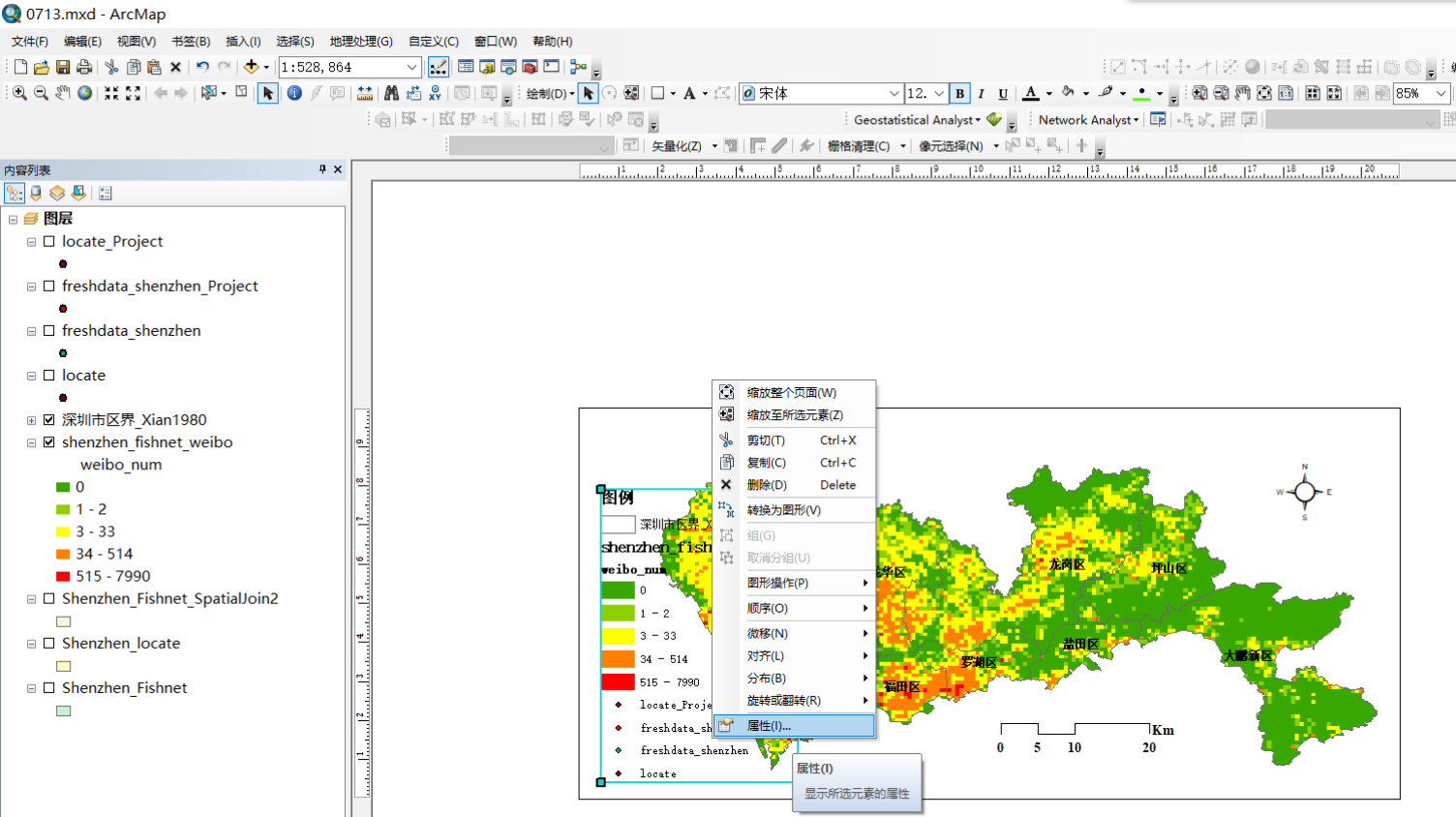Open the Find binoculars tool
1456x817 pixels.
pos(391,93)
